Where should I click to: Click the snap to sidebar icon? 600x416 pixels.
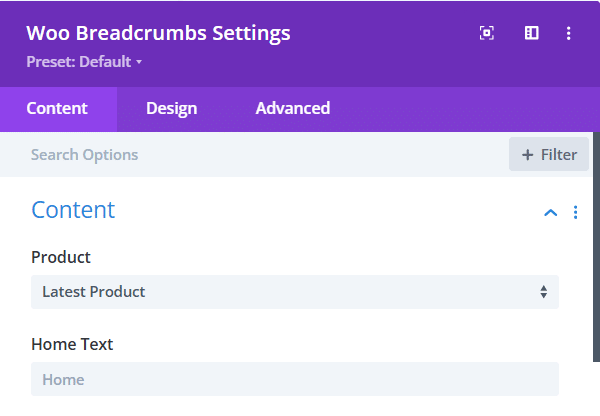pyautogui.click(x=532, y=33)
